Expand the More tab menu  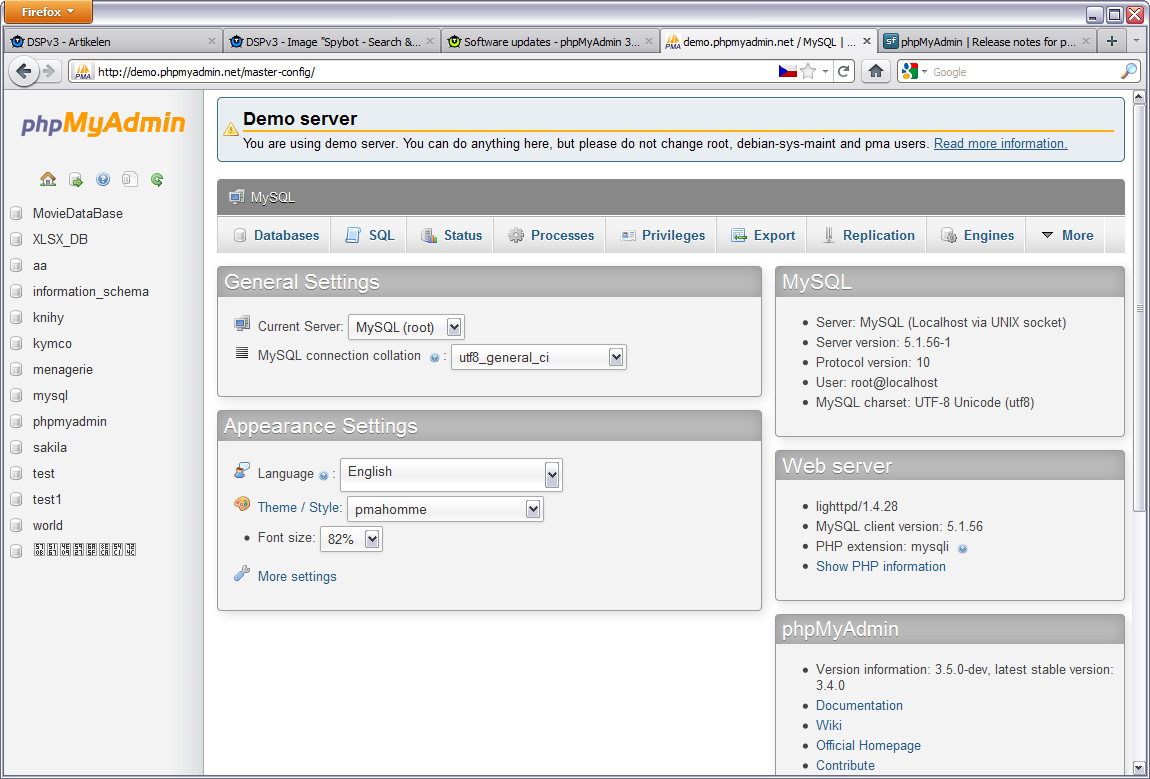pos(1068,235)
